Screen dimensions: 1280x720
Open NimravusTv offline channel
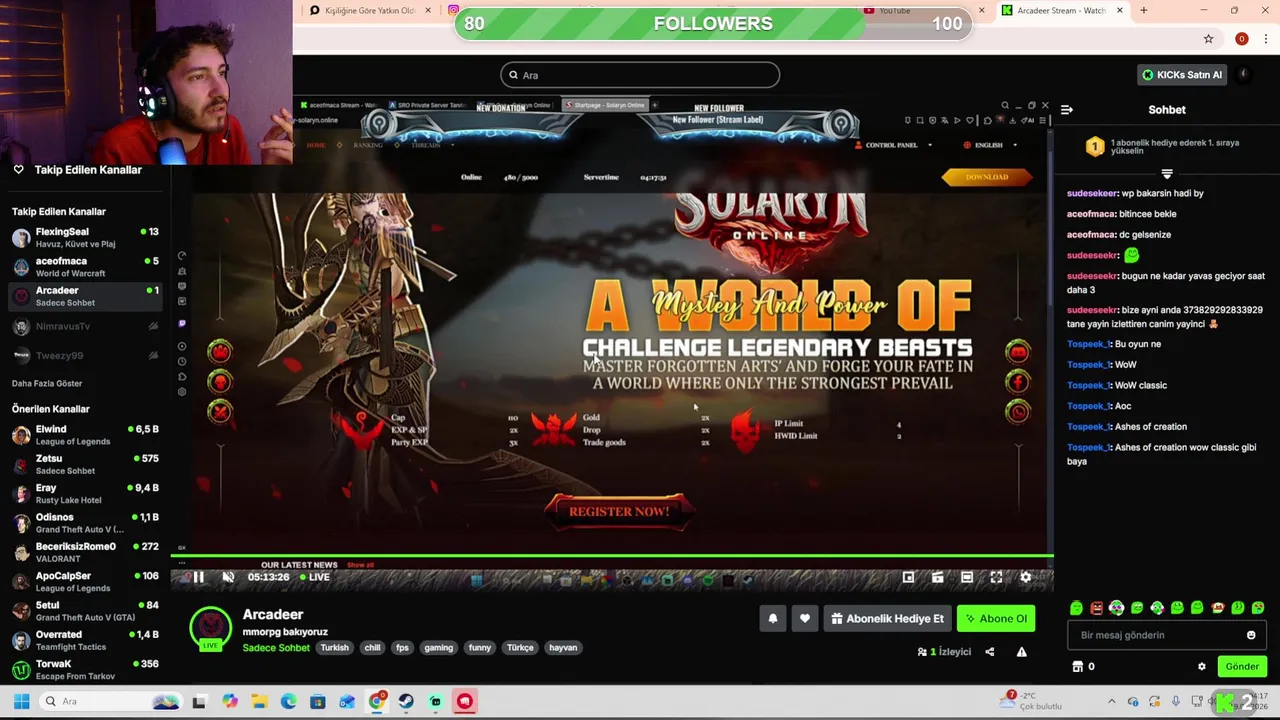85,326
